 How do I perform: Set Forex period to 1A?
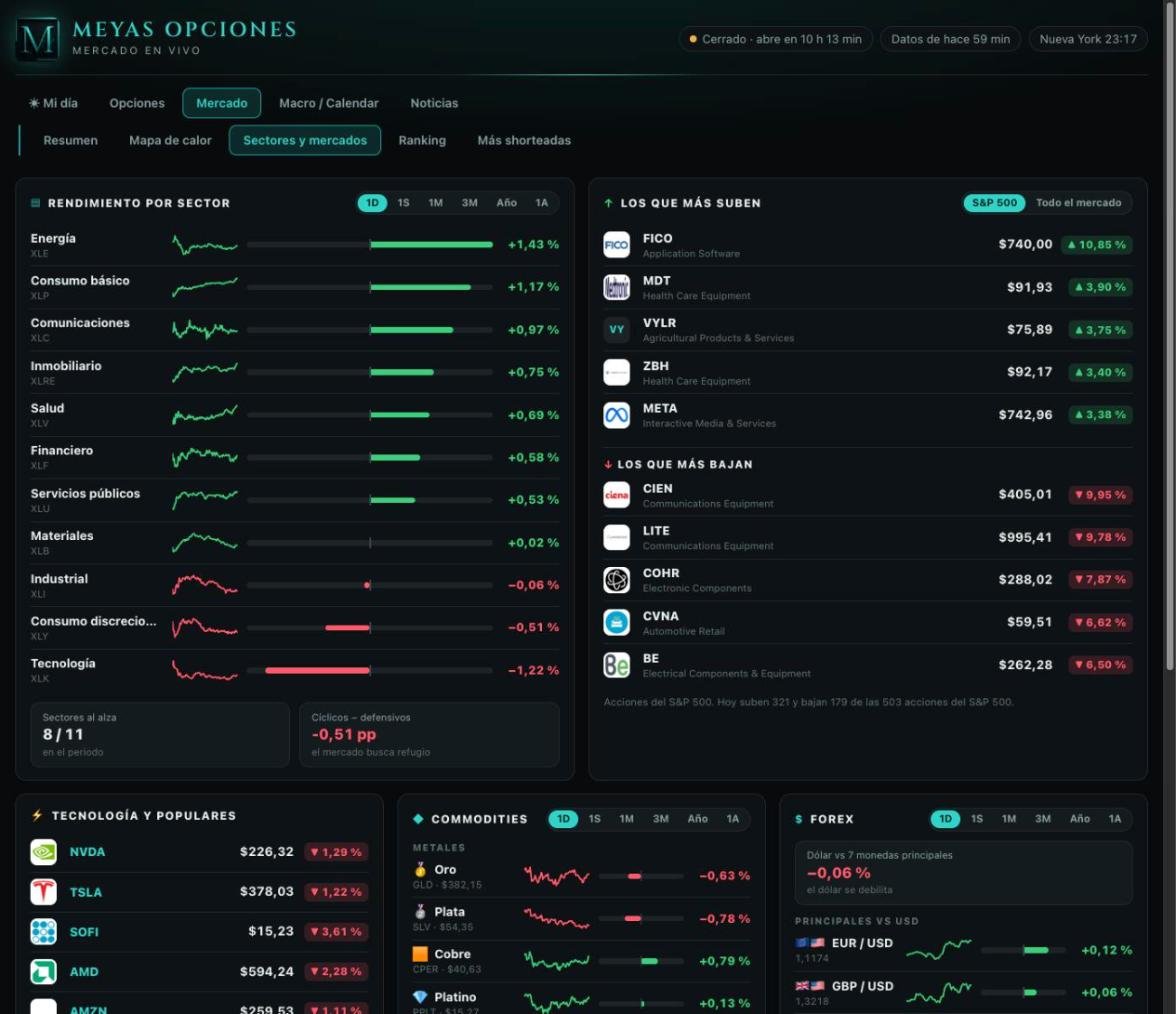pos(1115,819)
